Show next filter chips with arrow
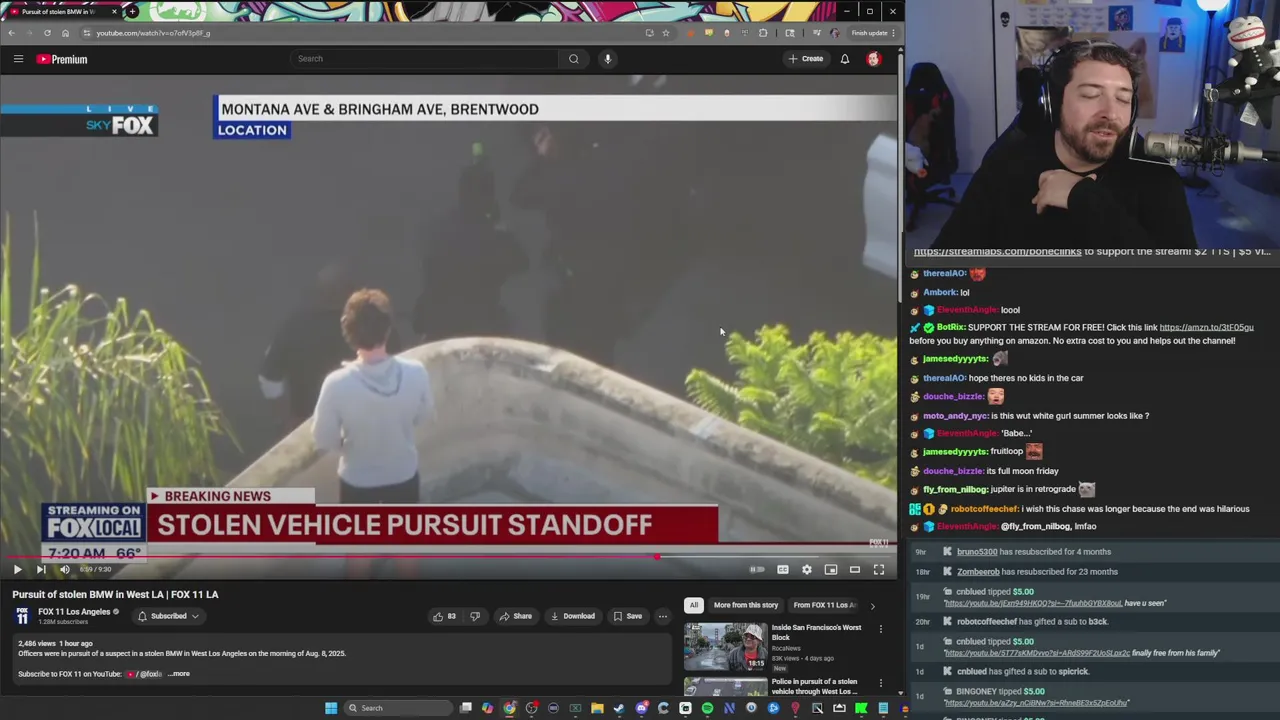This screenshot has height=720, width=1280. [872, 605]
